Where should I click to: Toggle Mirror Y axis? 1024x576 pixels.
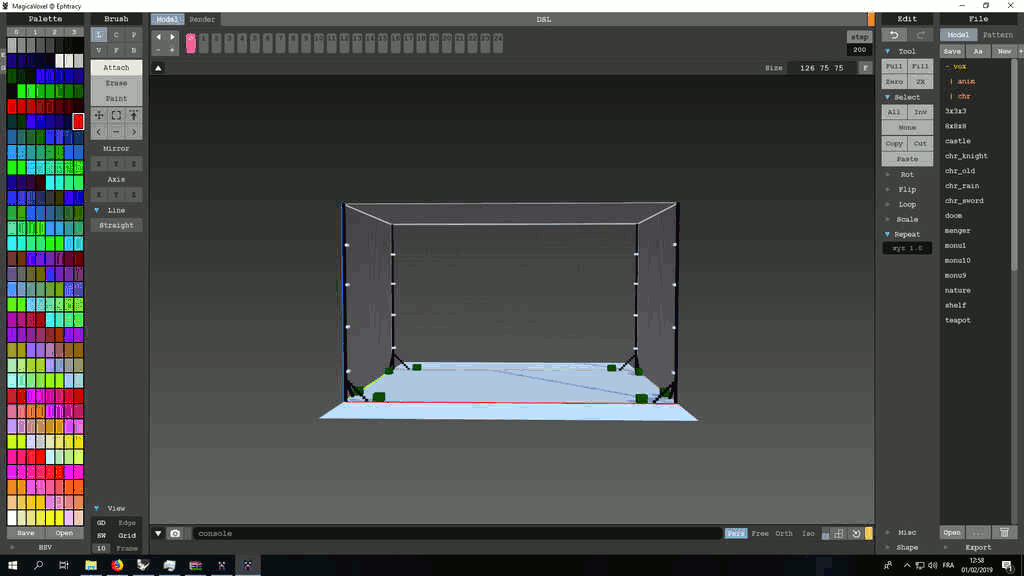click(x=116, y=163)
